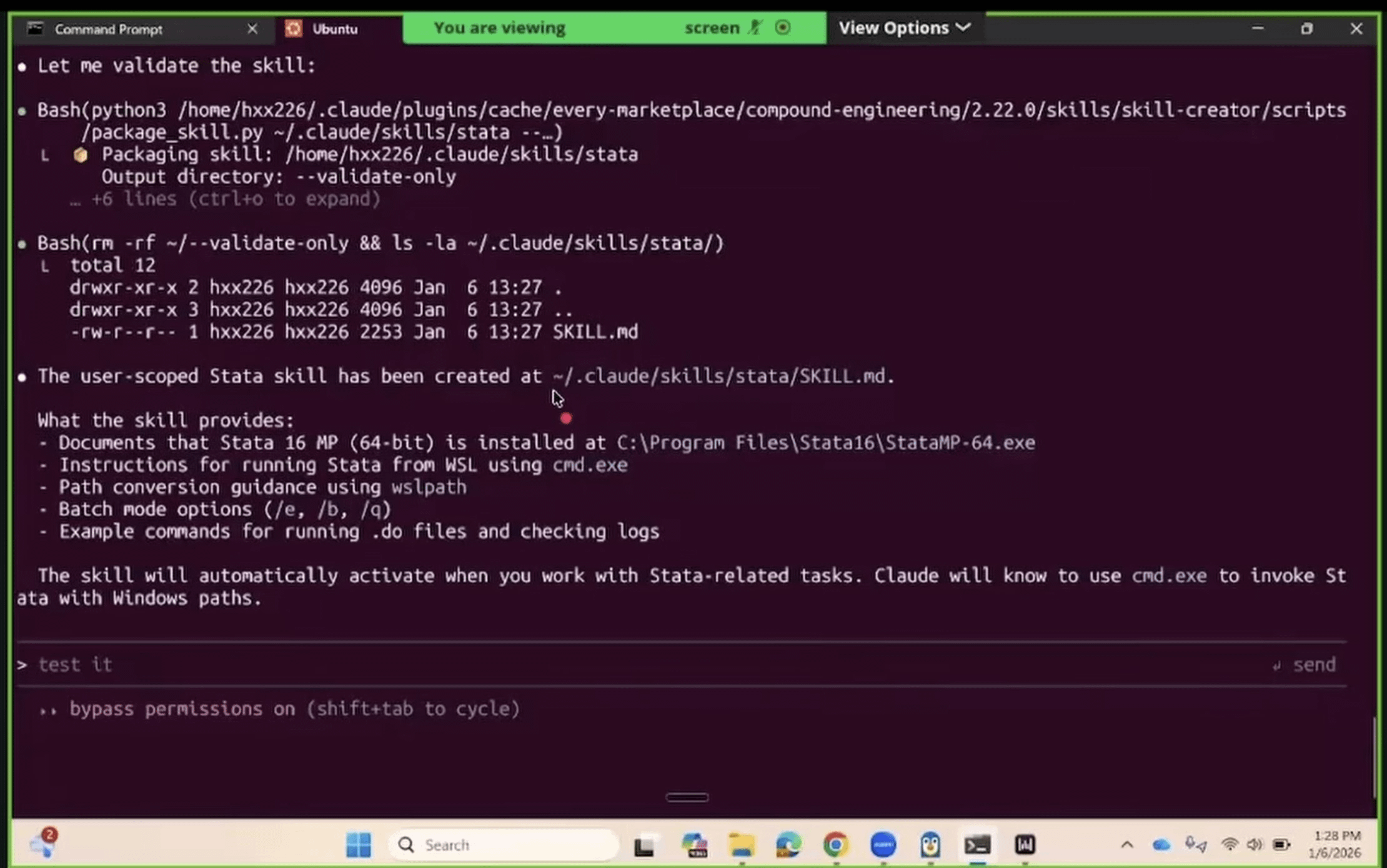This screenshot has width=1387, height=868.
Task: Open Task View from the taskbar
Action: pyautogui.click(x=646, y=846)
